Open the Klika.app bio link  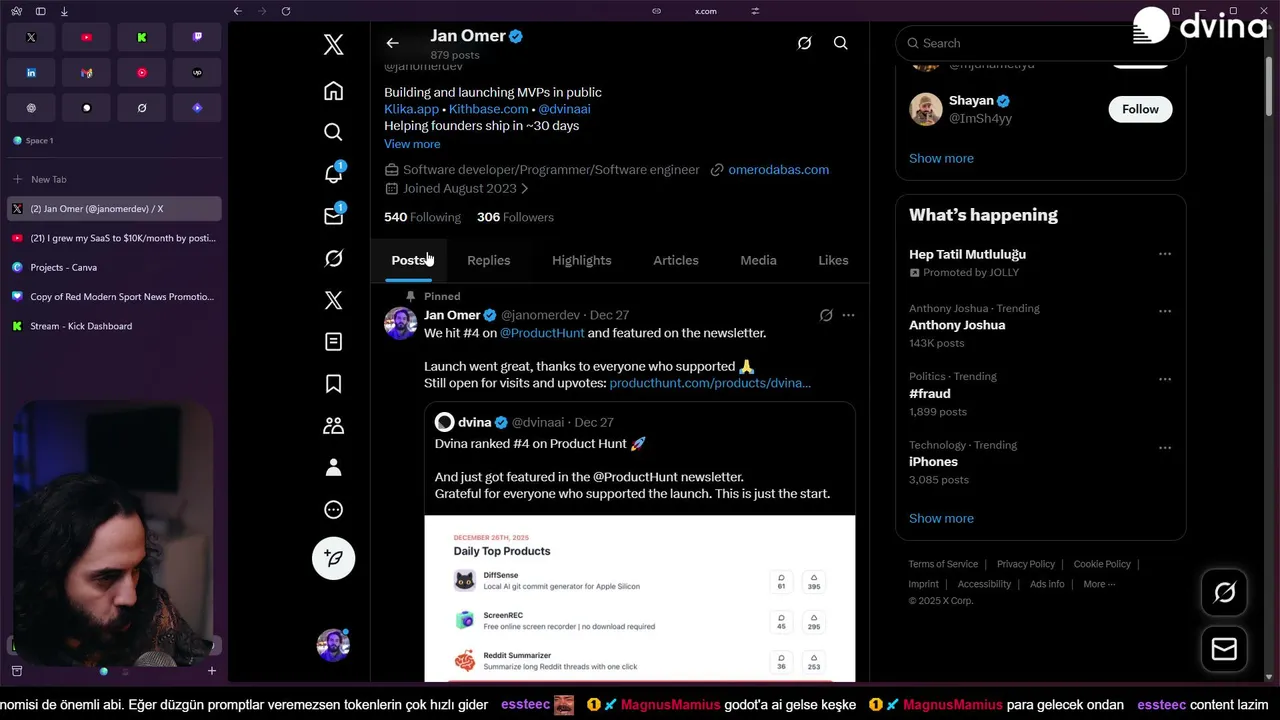(412, 109)
